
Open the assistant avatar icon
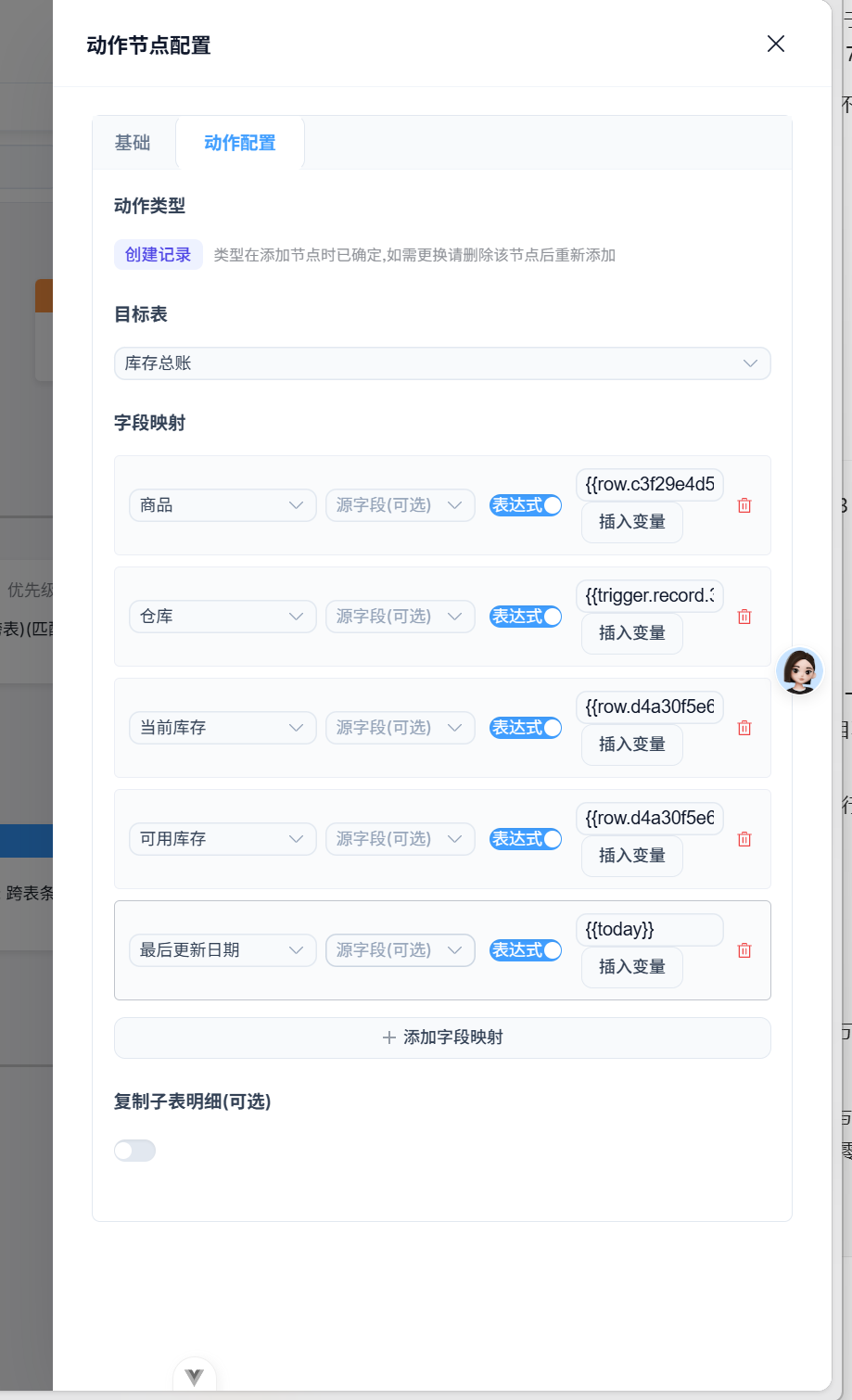(x=800, y=670)
